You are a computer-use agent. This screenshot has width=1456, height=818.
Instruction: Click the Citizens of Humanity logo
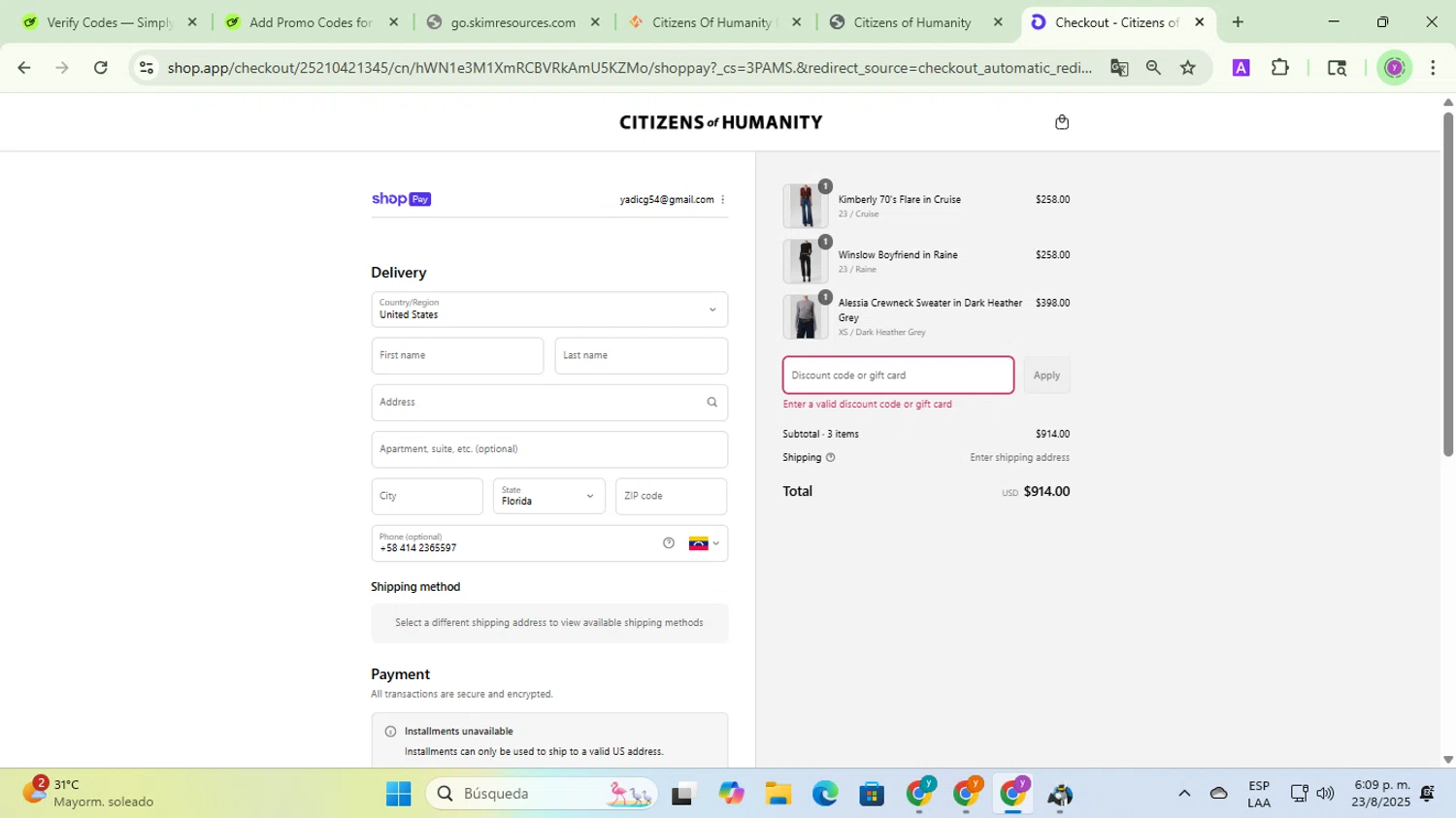point(720,122)
